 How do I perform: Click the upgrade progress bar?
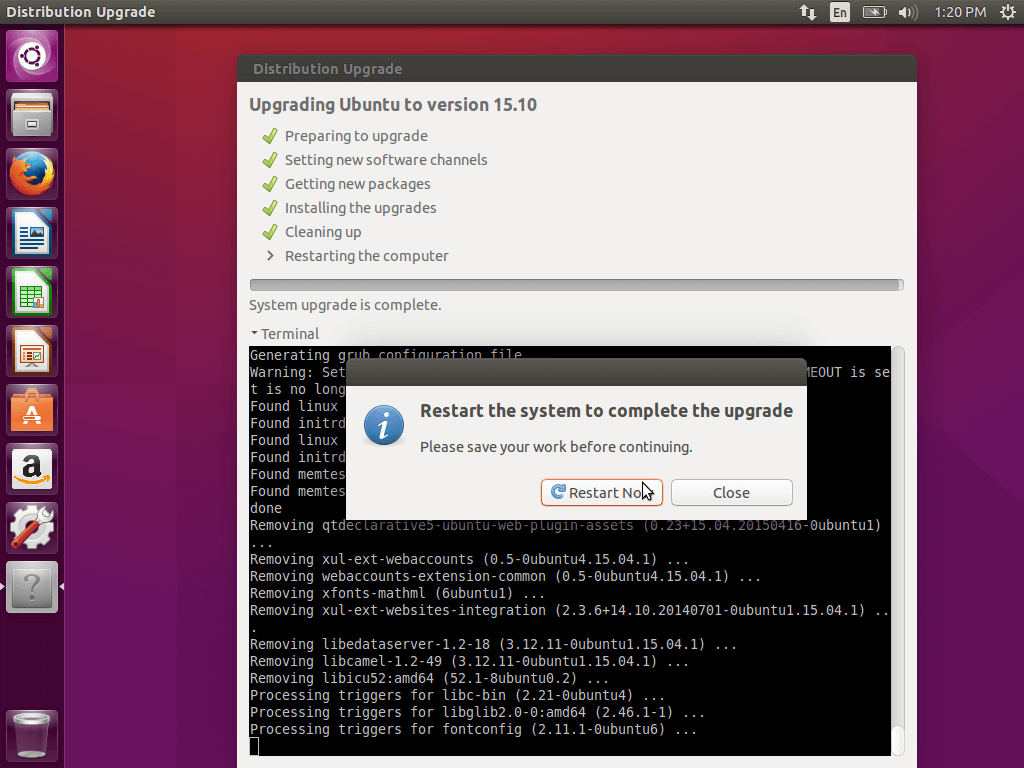coord(576,285)
